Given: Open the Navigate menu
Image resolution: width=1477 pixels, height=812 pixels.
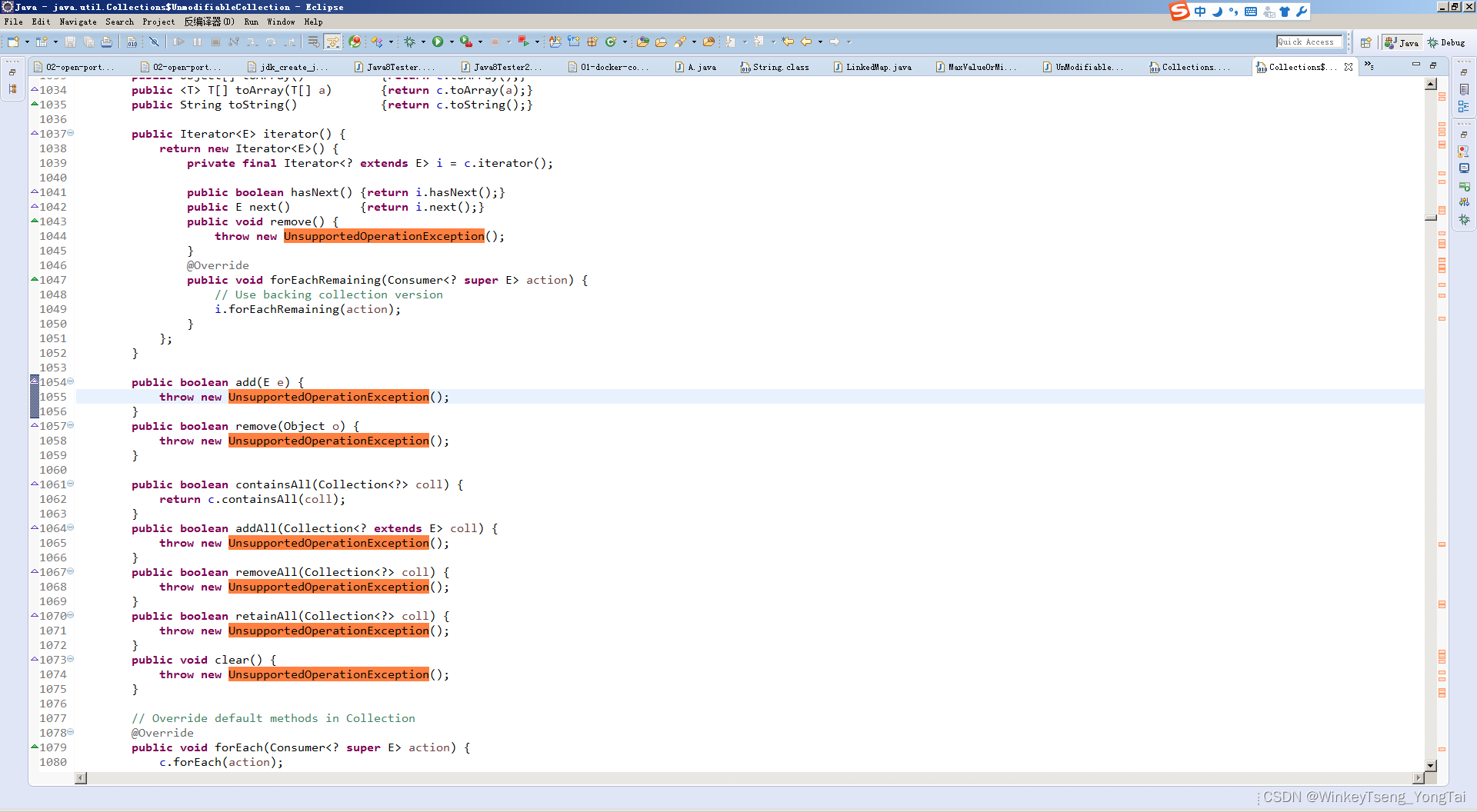Looking at the screenshot, I should pyautogui.click(x=78, y=22).
